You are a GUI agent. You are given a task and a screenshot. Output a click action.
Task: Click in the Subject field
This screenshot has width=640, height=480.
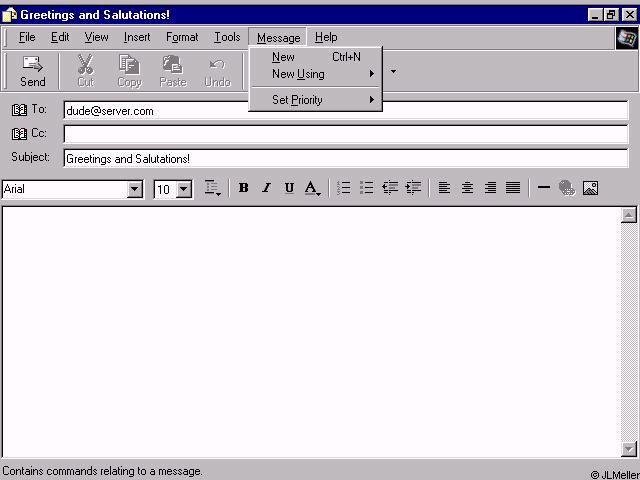[346, 158]
